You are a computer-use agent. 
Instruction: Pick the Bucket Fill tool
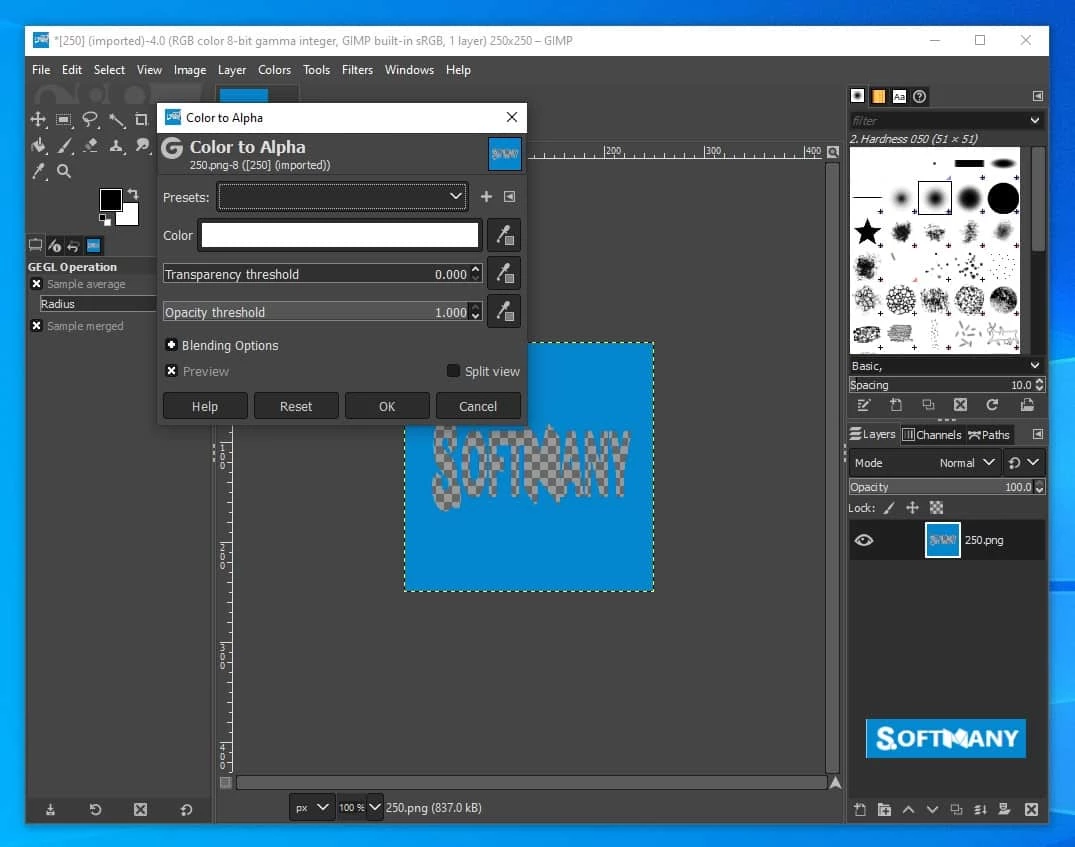(38, 146)
